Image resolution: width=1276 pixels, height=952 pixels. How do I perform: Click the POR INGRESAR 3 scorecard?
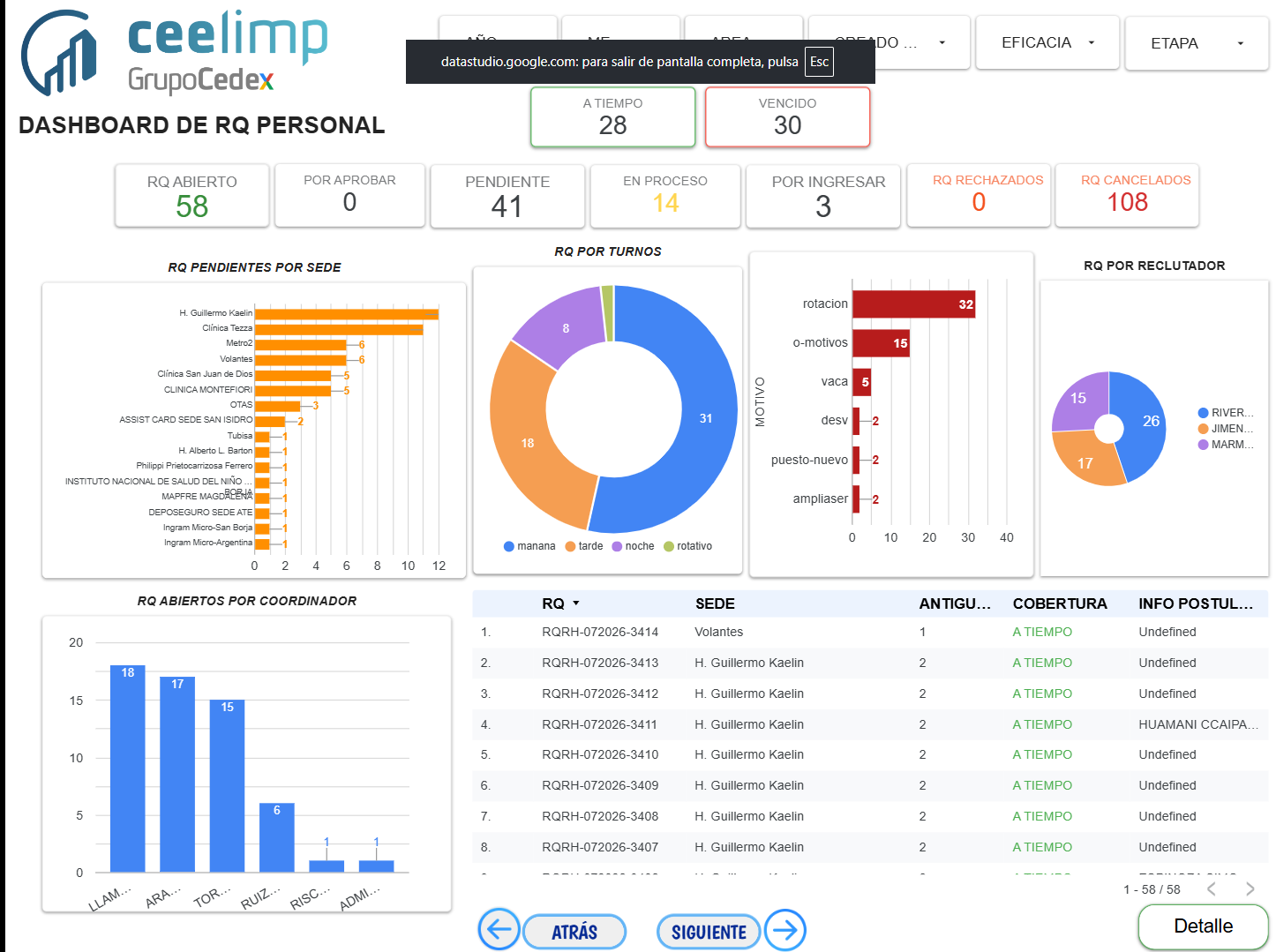point(823,195)
